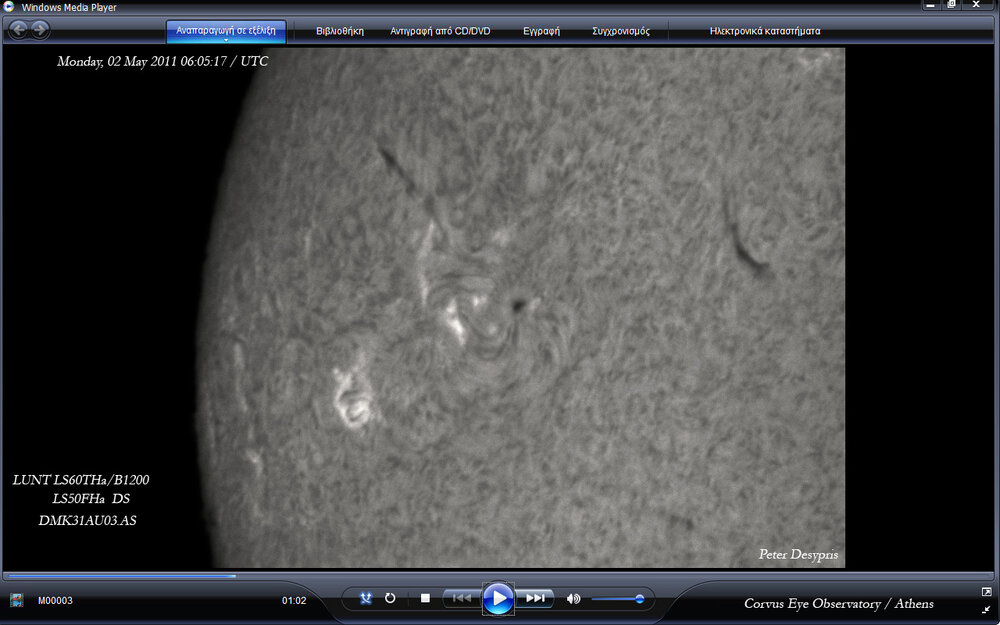The width and height of the screenshot is (1000, 625).
Task: Go to the previous track
Action: click(461, 598)
